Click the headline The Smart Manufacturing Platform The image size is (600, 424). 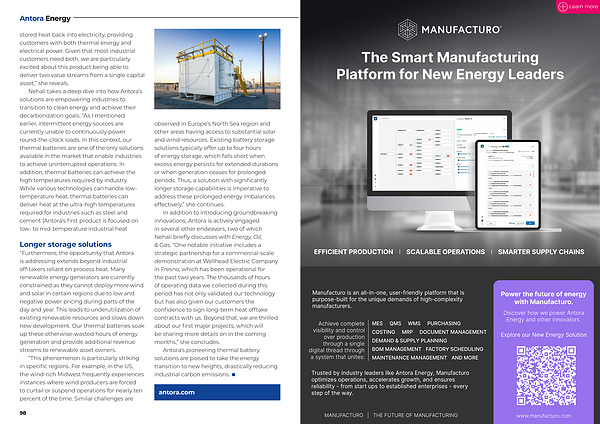click(450, 65)
